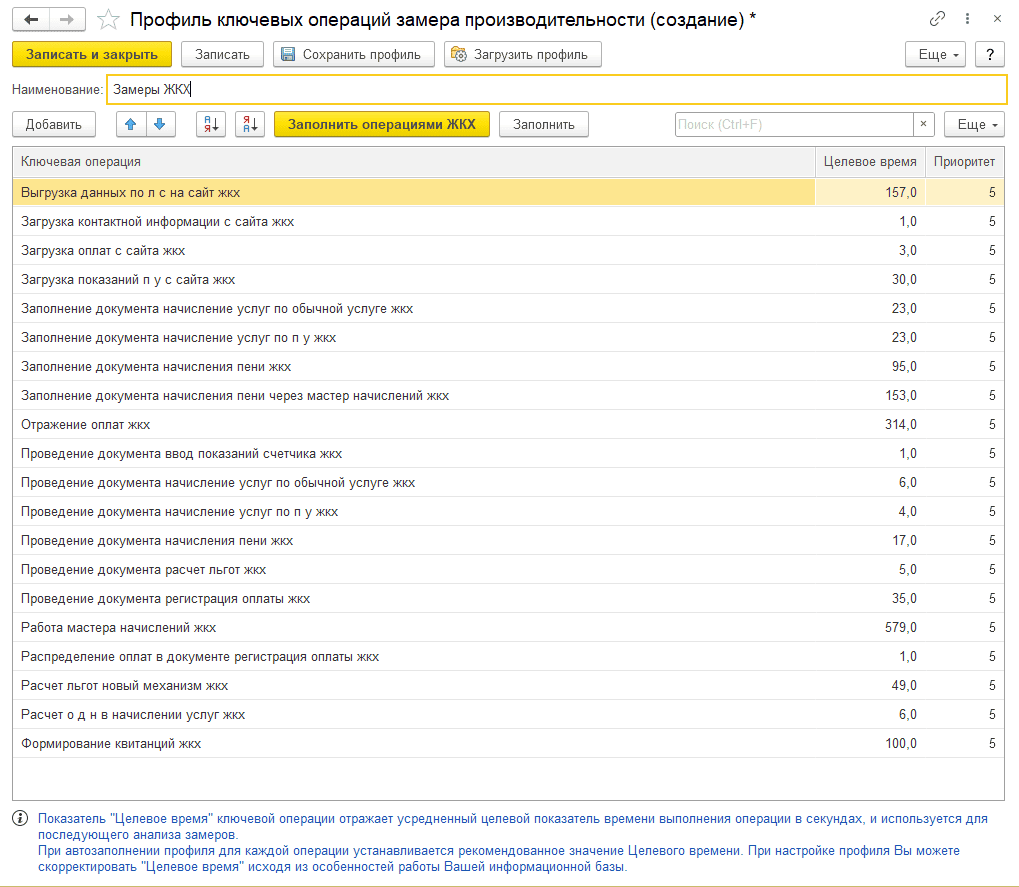Add form to favorites with star icon

tap(108, 19)
